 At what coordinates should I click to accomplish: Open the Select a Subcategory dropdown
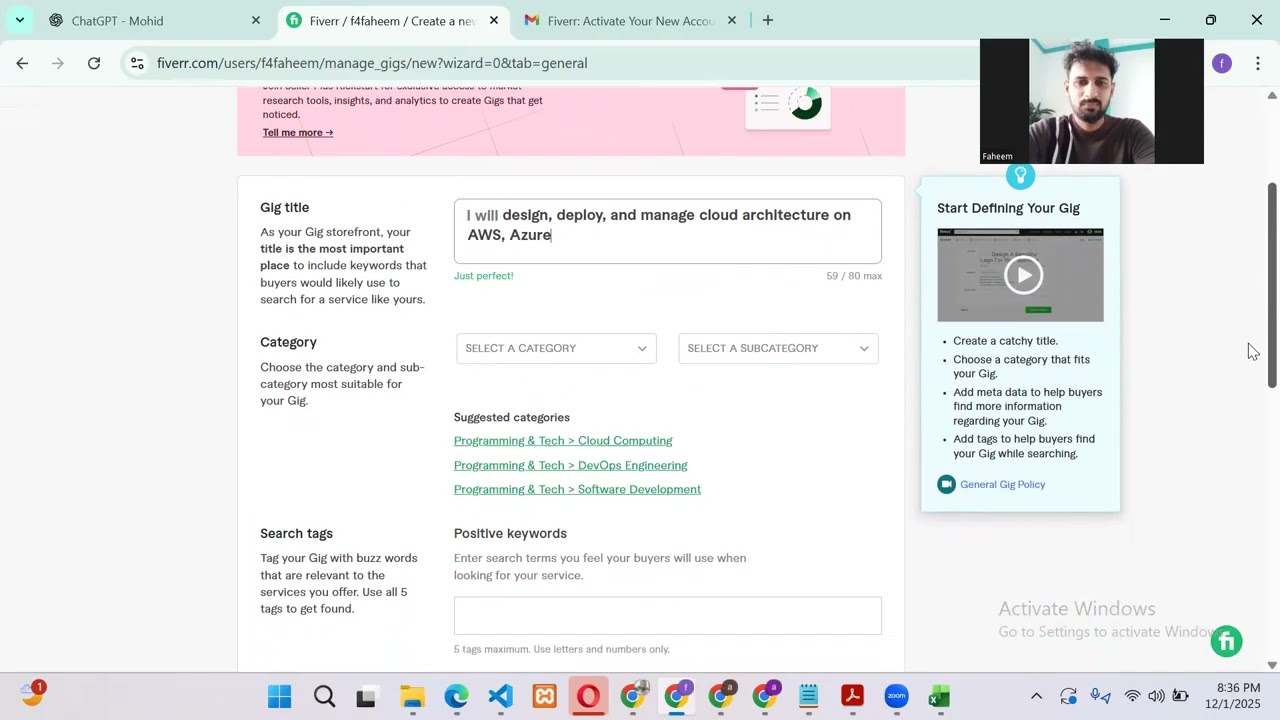tap(778, 348)
